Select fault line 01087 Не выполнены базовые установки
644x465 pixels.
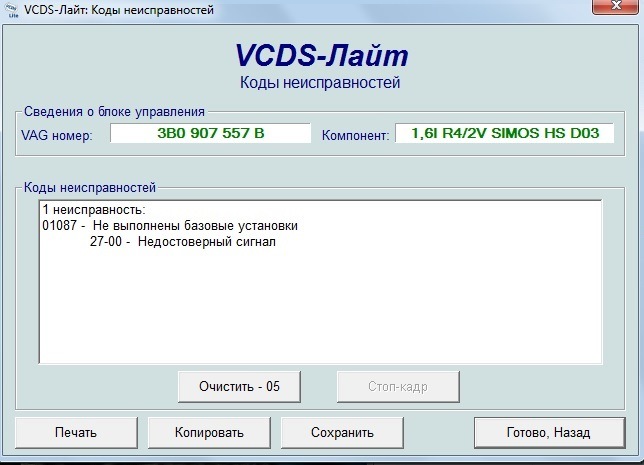[170, 226]
